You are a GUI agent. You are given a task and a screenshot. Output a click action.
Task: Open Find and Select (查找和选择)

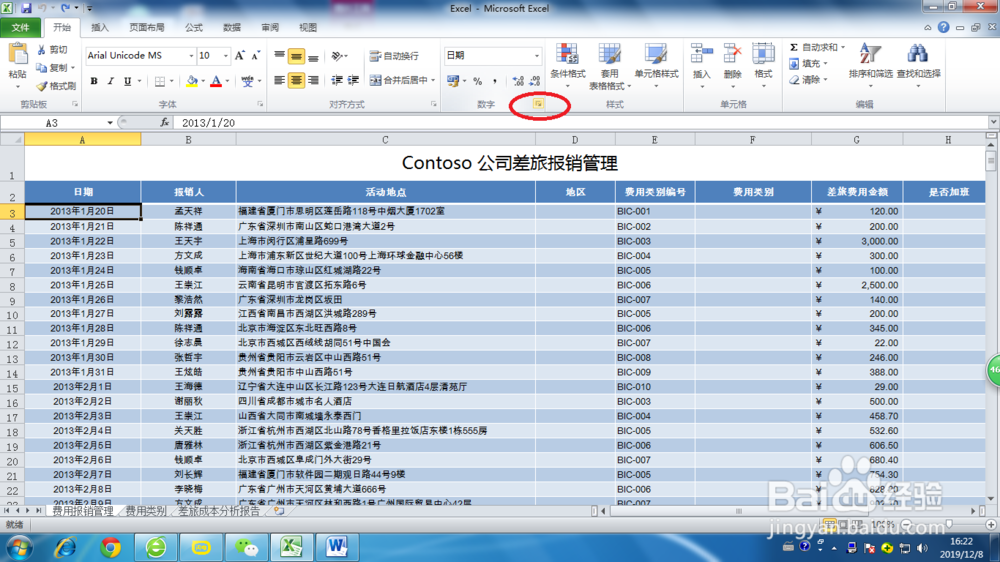[918, 64]
